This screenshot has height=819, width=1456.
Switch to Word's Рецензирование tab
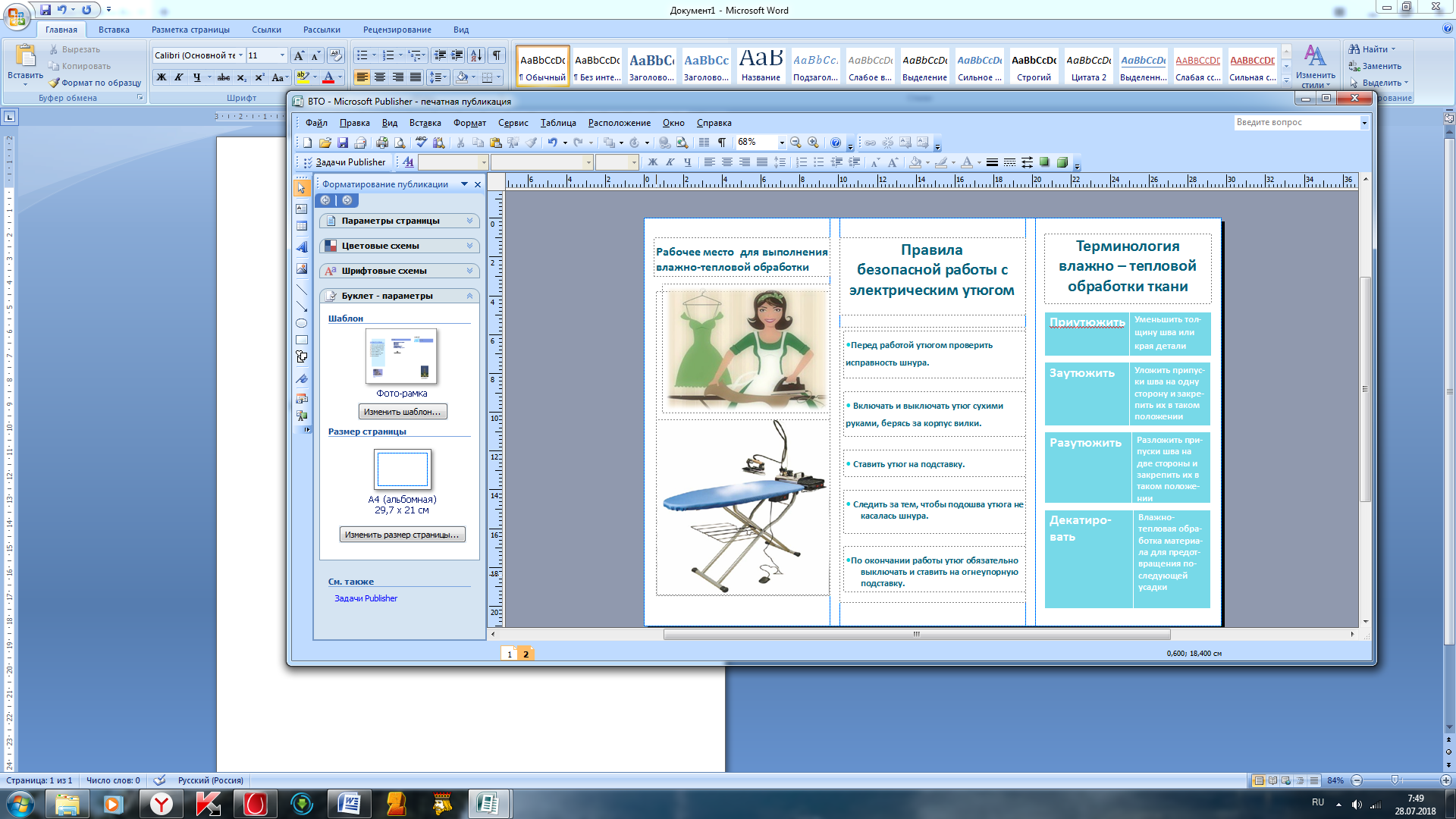point(397,30)
